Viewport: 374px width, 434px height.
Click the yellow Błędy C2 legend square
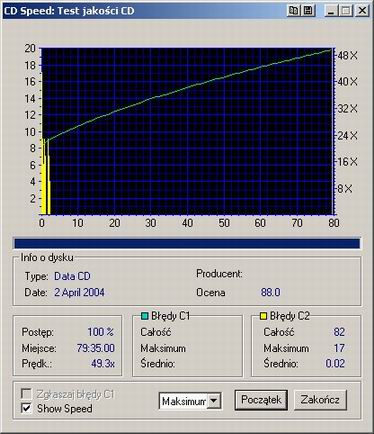coord(263,316)
